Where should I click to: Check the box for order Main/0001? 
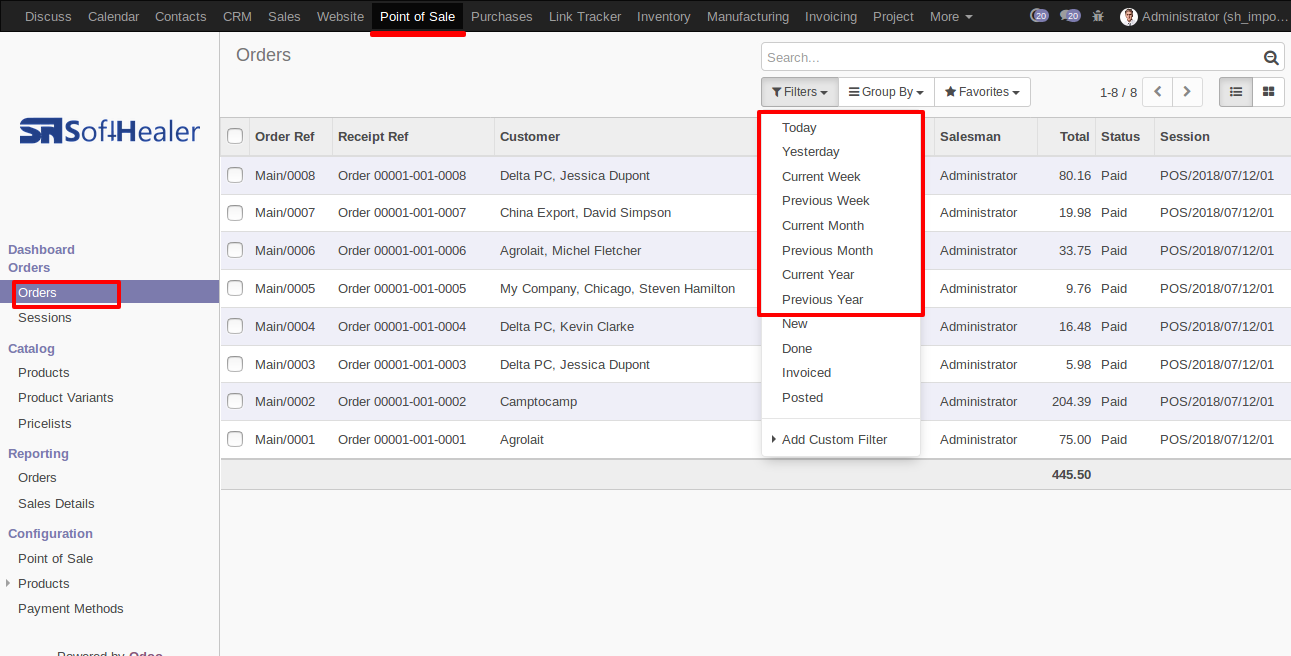(x=235, y=439)
